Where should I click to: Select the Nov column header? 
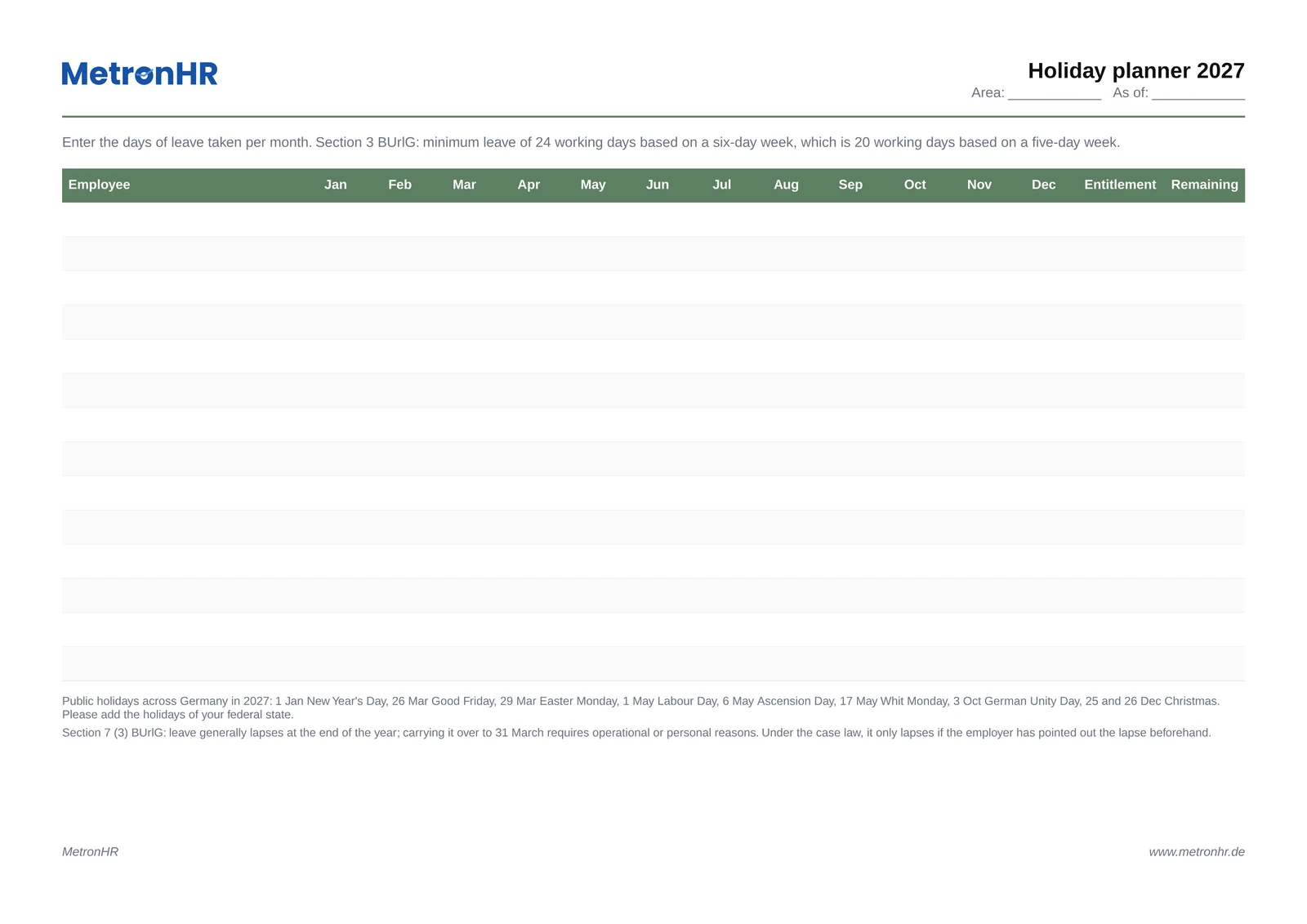pos(979,185)
